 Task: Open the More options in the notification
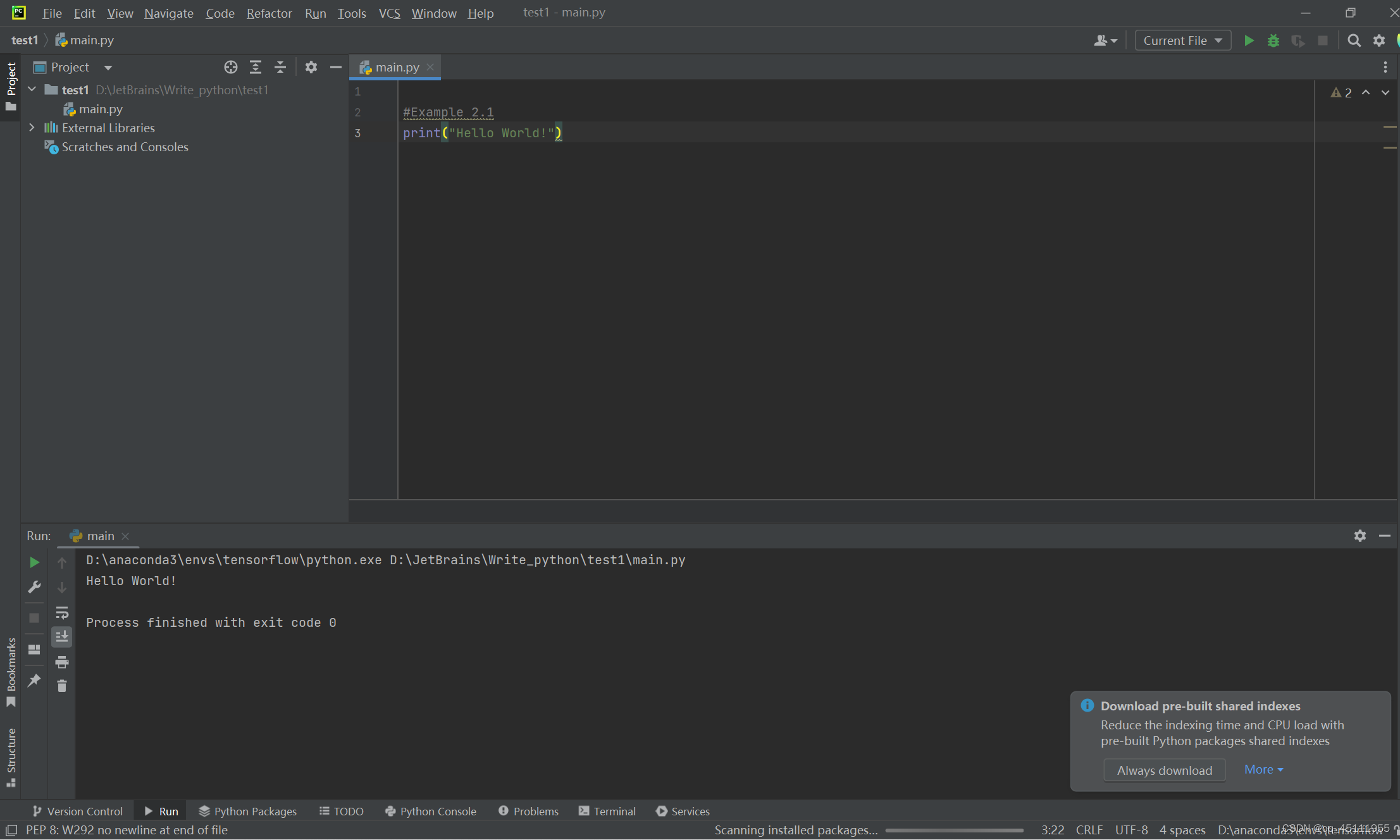pos(1263,769)
